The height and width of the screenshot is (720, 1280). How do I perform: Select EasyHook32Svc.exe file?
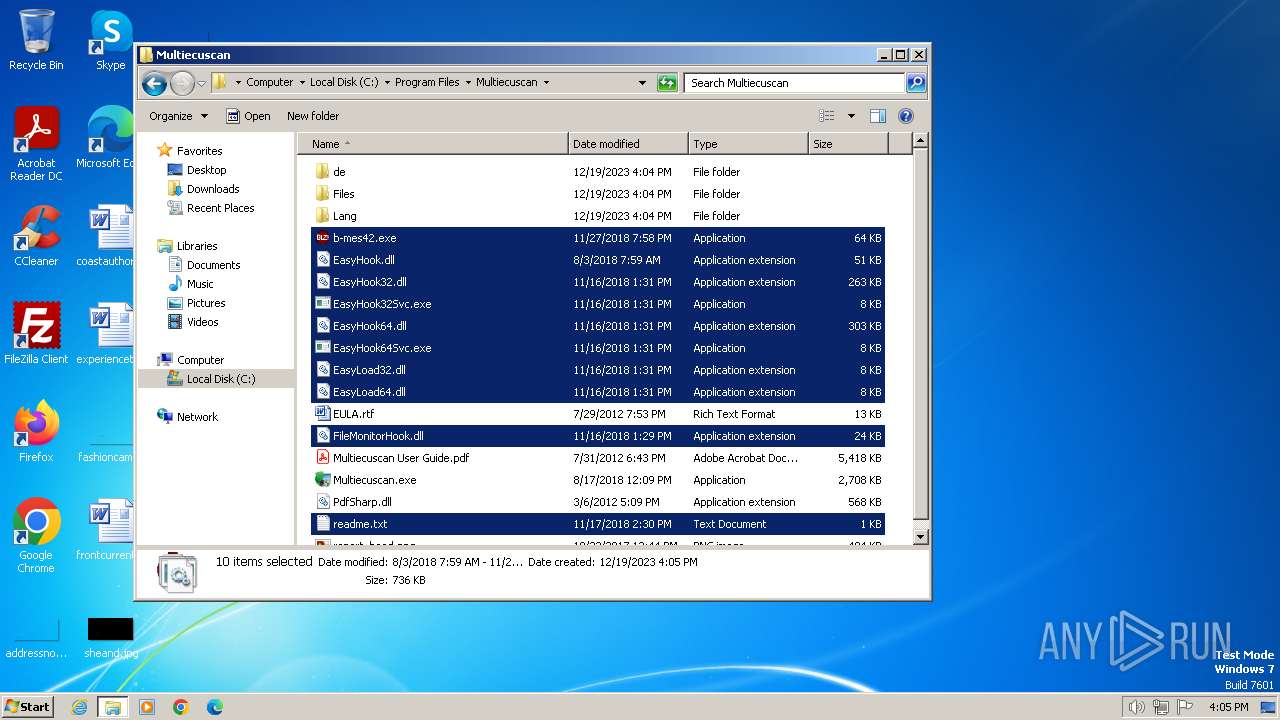(598, 304)
